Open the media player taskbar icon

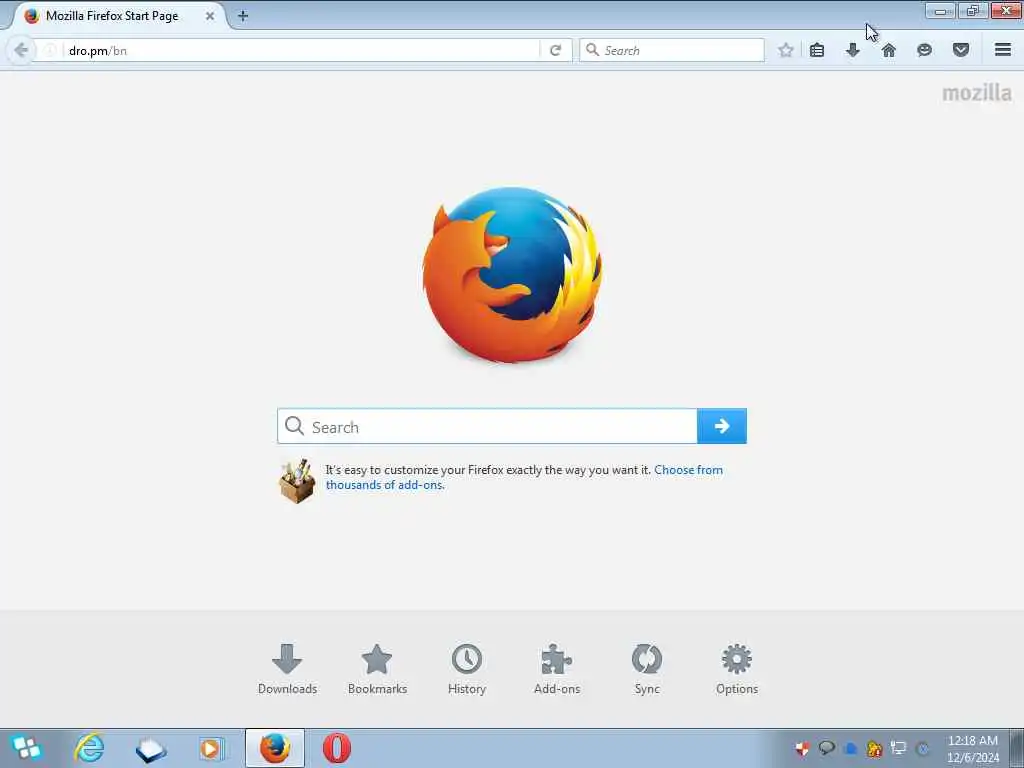tap(211, 748)
